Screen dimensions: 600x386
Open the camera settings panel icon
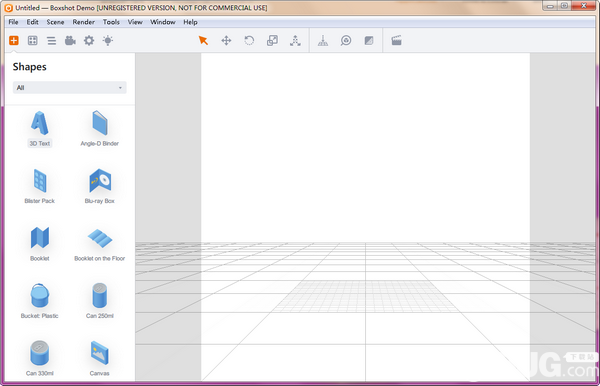(70, 40)
